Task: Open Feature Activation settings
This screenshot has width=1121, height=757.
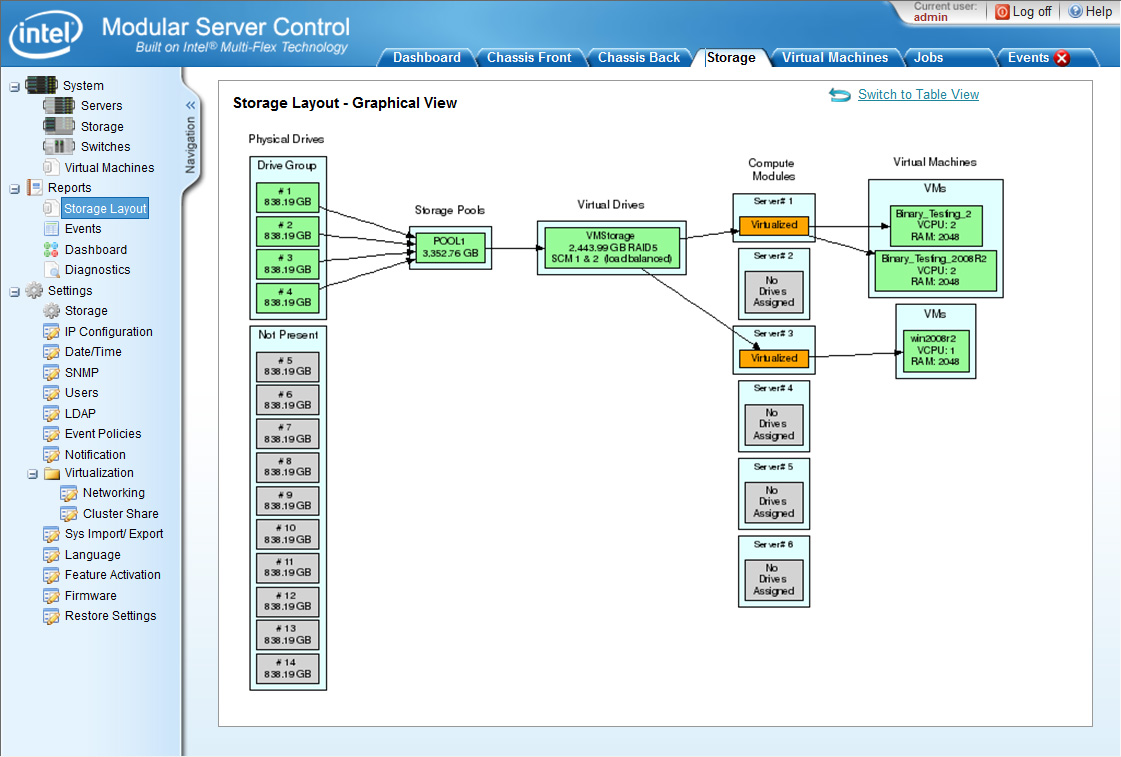Action: point(112,575)
